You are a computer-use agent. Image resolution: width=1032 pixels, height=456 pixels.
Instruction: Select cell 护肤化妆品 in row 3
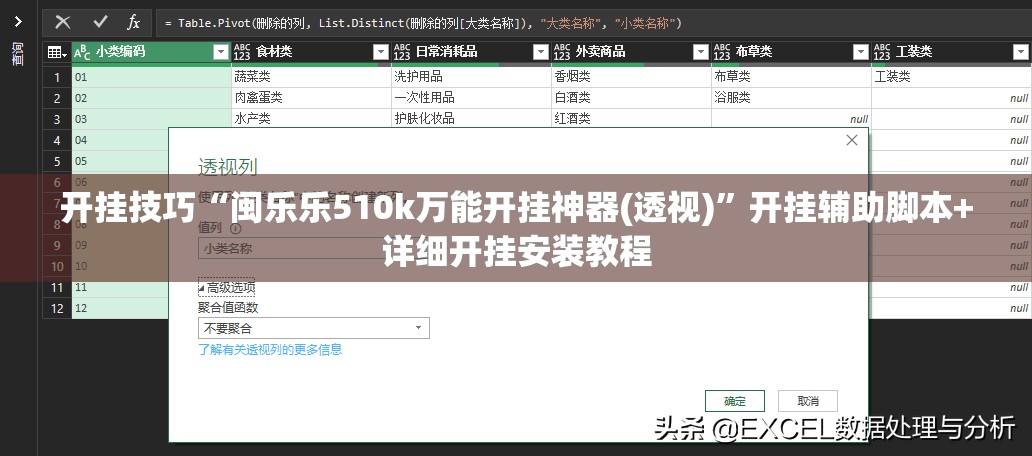[471, 119]
